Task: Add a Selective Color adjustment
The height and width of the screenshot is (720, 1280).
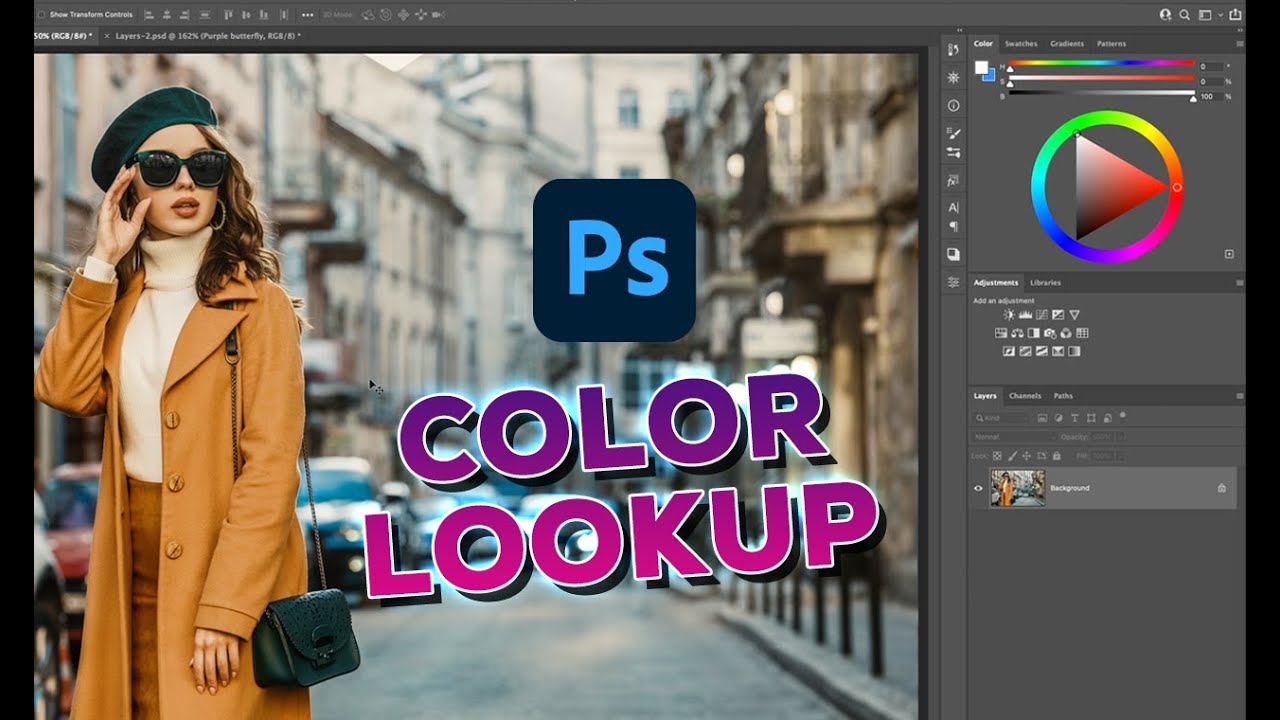Action: [1058, 351]
